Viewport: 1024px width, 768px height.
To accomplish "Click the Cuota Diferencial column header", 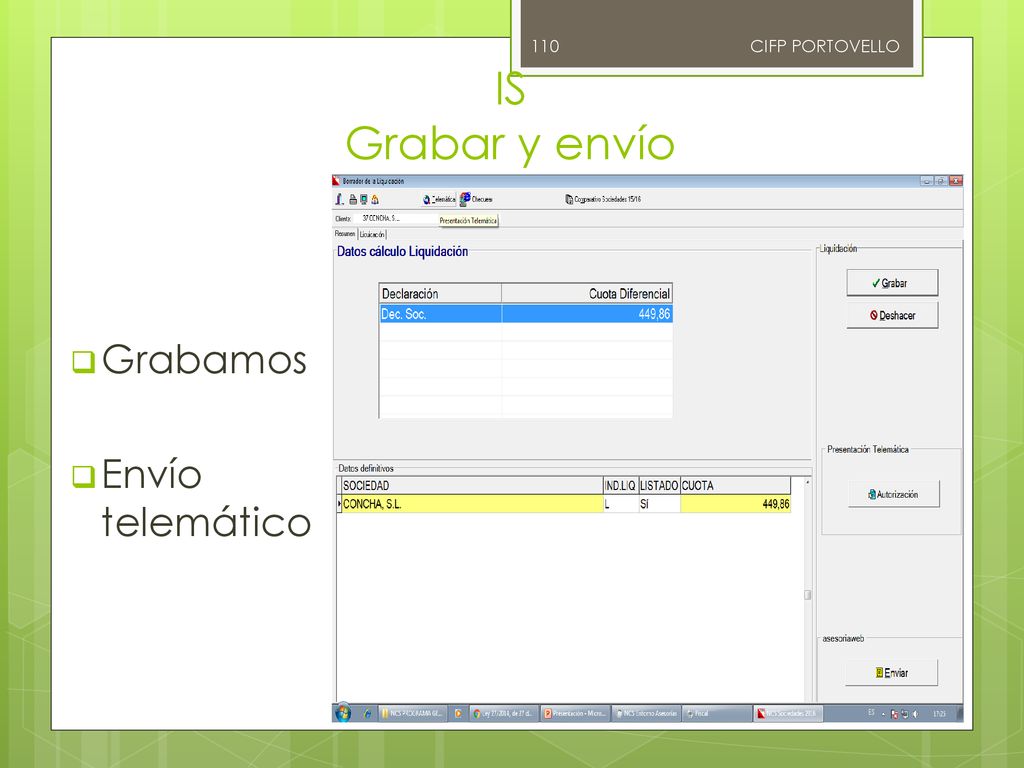I will point(587,294).
